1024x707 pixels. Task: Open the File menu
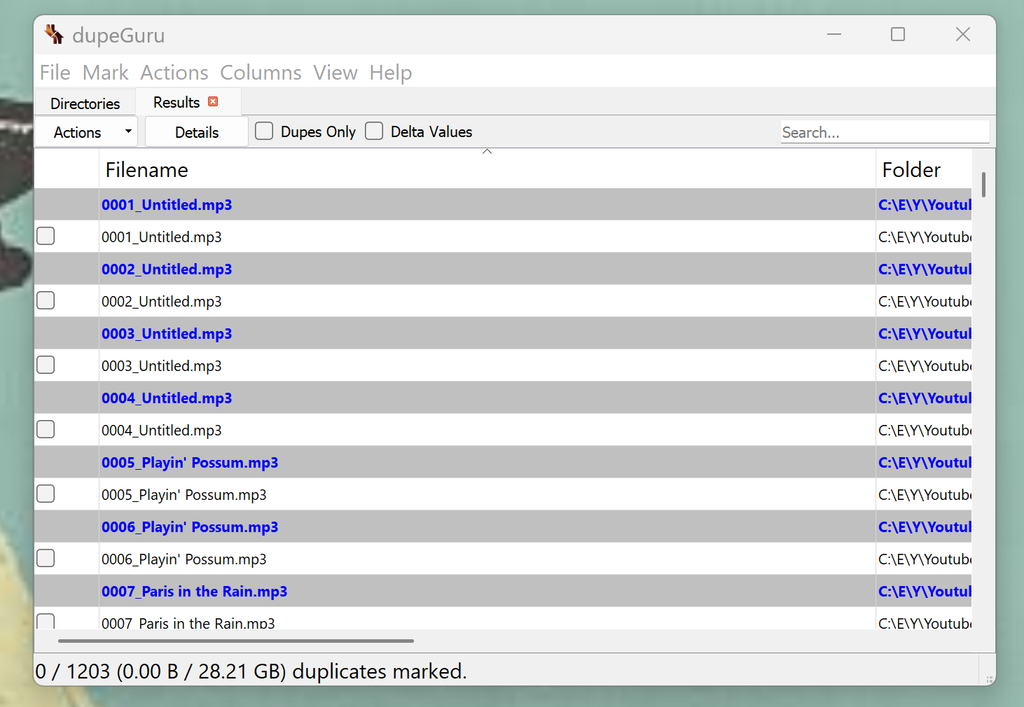point(55,72)
